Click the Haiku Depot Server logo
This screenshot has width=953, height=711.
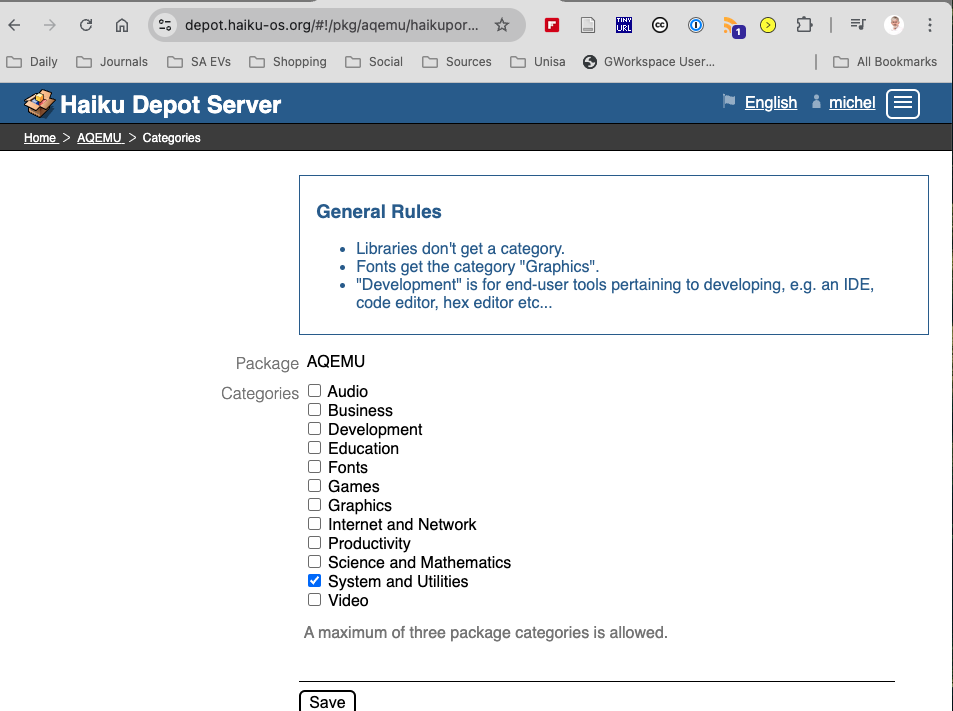[153, 105]
